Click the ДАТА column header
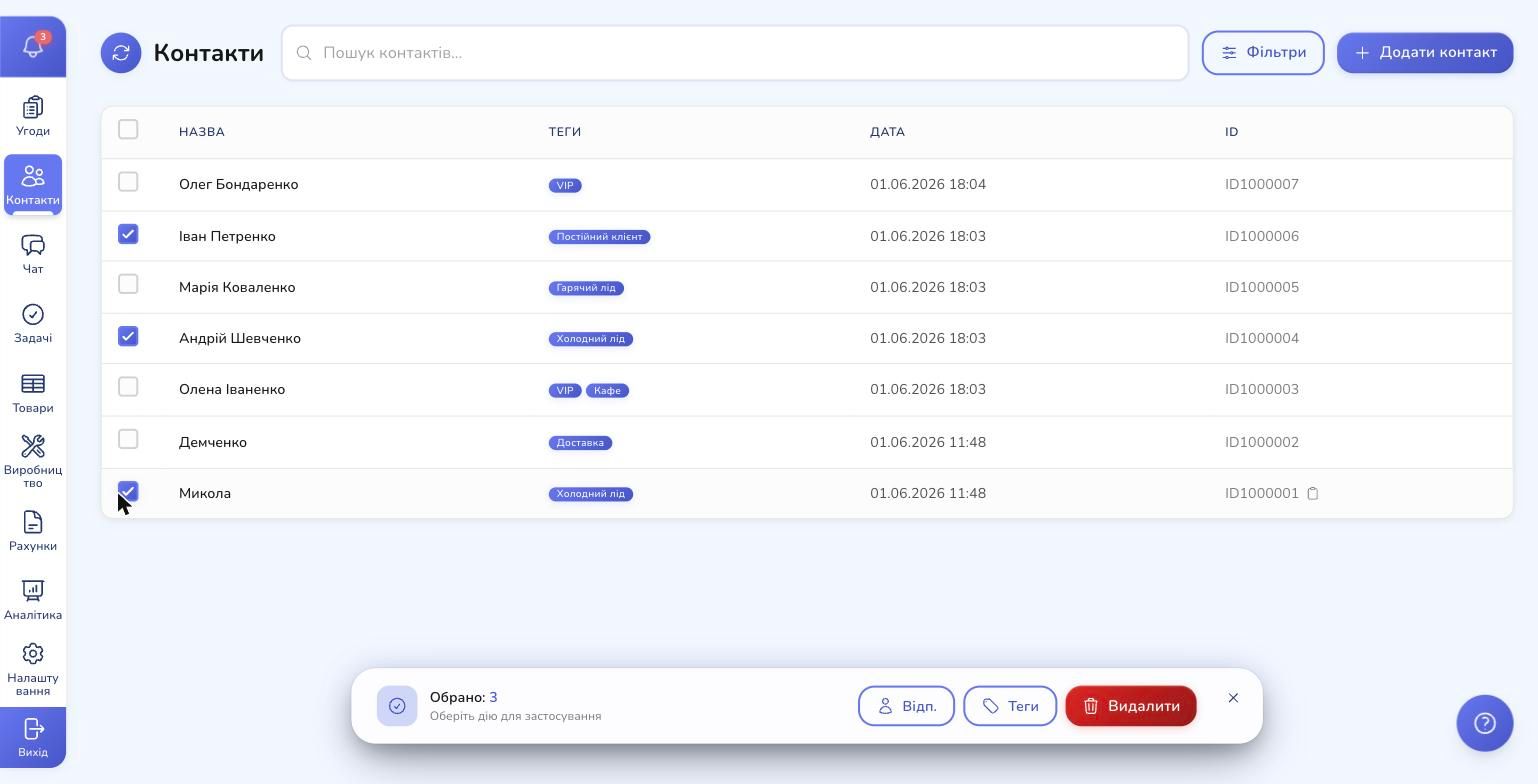Image resolution: width=1538 pixels, height=784 pixels. 887,132
